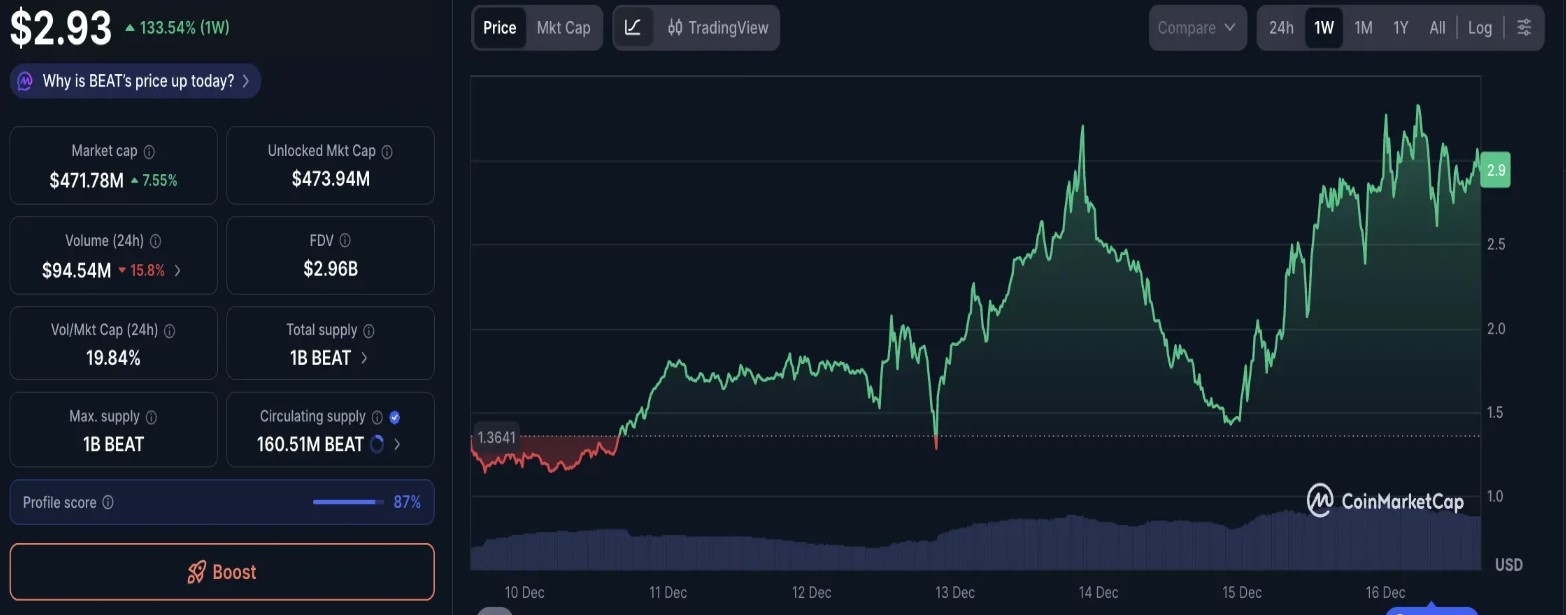Screen dimensions: 1566x615
Task: Click the current price label 2.9 on chart
Action: click(1496, 170)
